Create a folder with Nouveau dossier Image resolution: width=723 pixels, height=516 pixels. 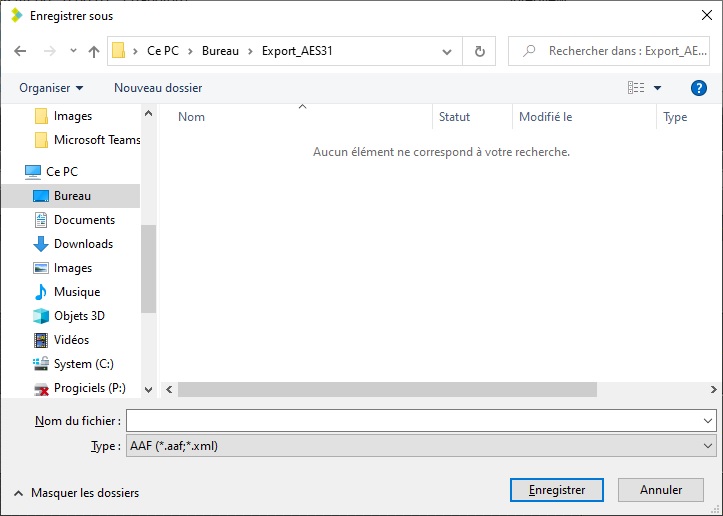tap(158, 88)
